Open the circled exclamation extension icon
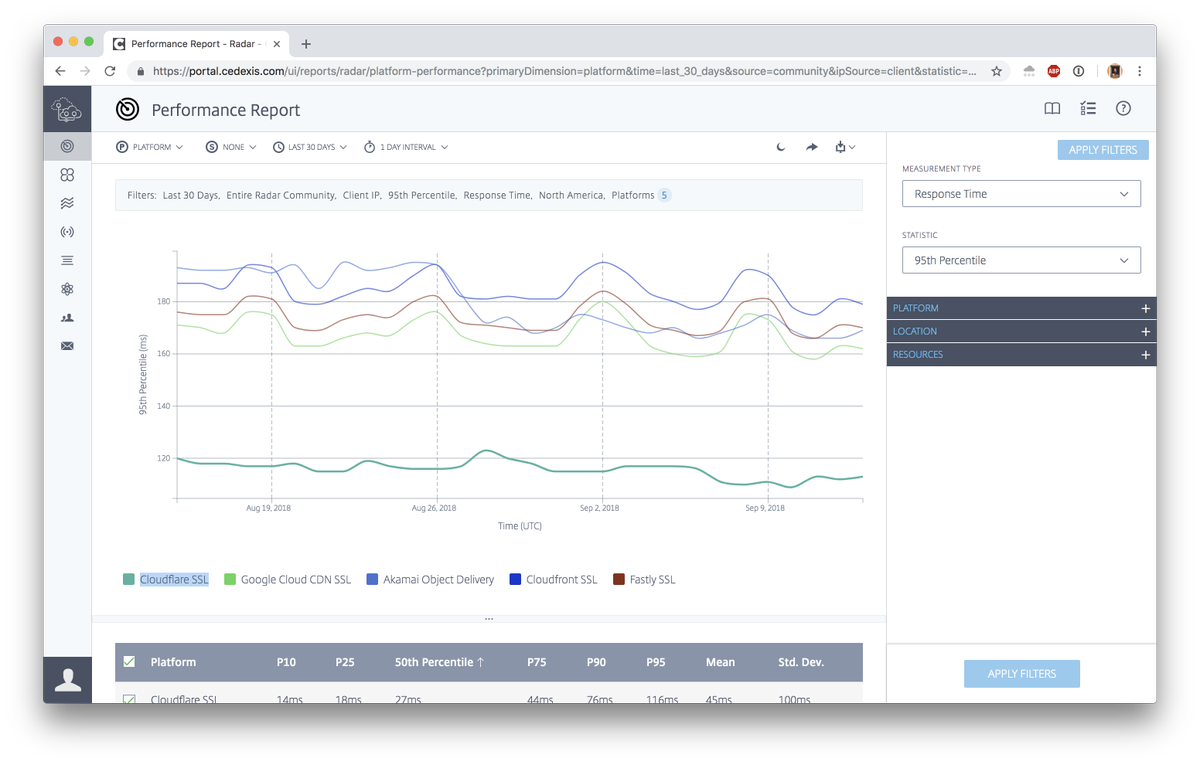The width and height of the screenshot is (1200, 765). click(x=1078, y=71)
